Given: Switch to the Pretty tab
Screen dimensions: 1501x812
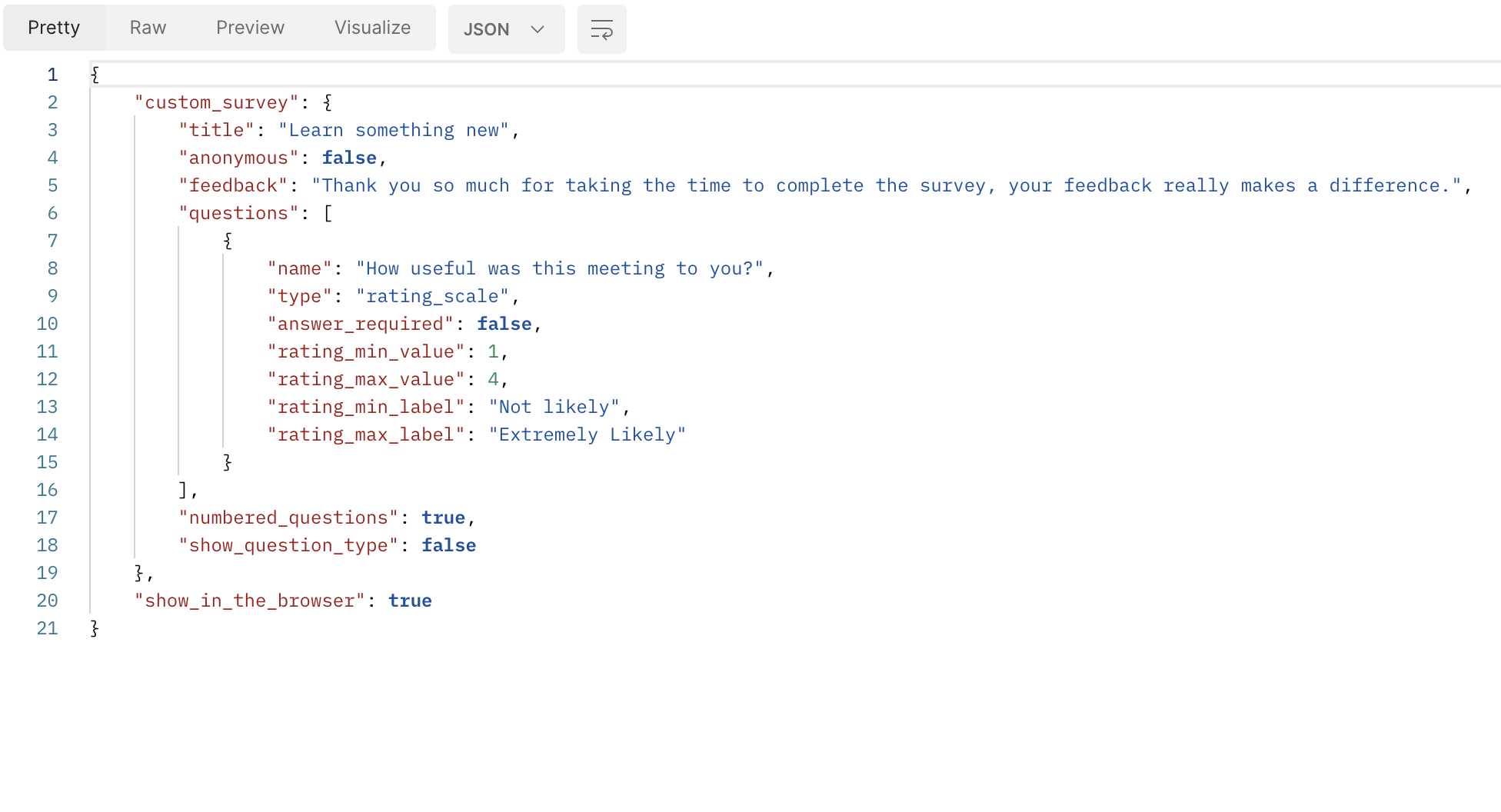Looking at the screenshot, I should point(54,28).
